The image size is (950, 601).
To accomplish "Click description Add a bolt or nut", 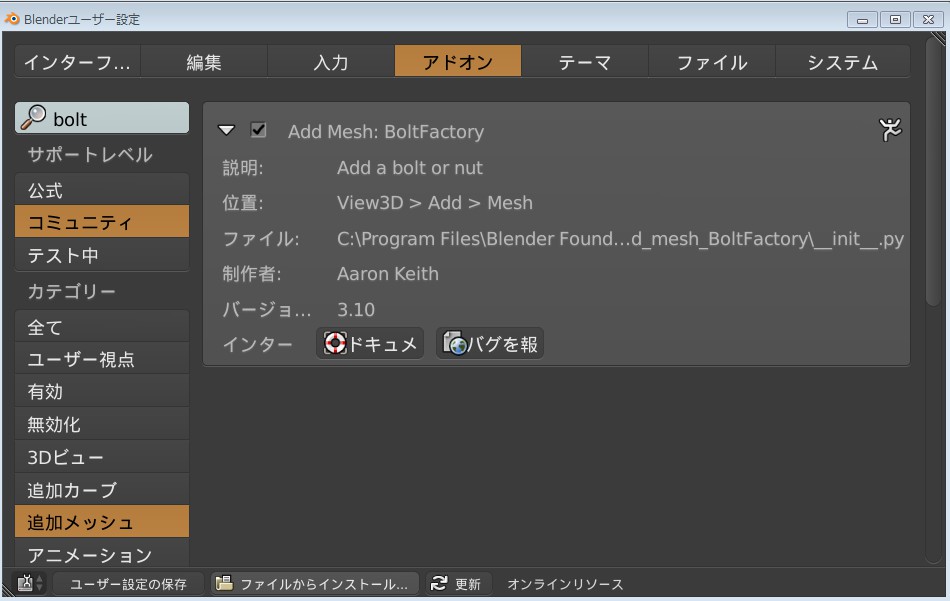I will tap(410, 167).
